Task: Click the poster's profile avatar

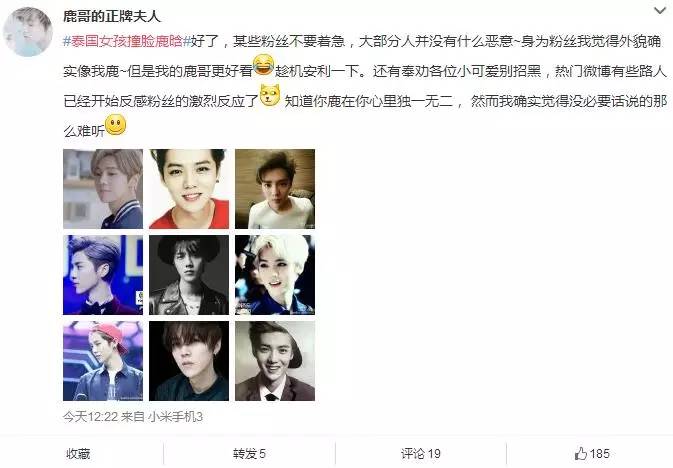Action: tap(28, 32)
